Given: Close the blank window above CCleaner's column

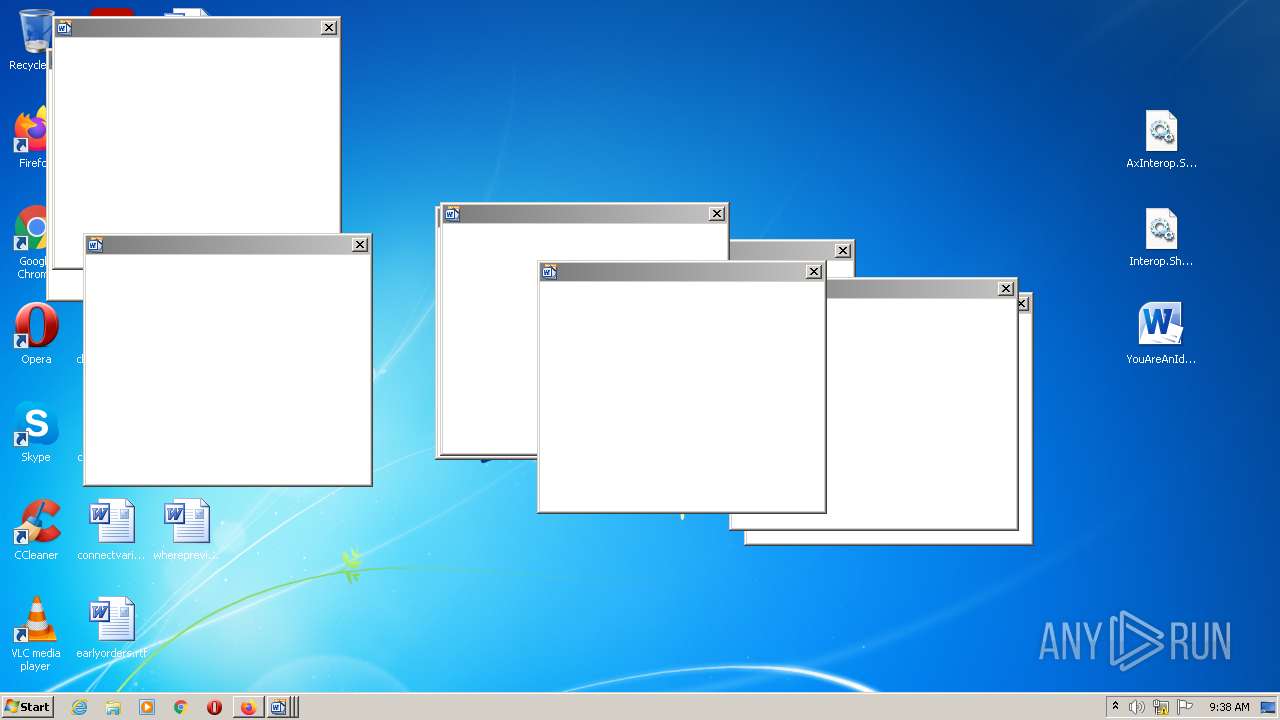Looking at the screenshot, I should (360, 245).
